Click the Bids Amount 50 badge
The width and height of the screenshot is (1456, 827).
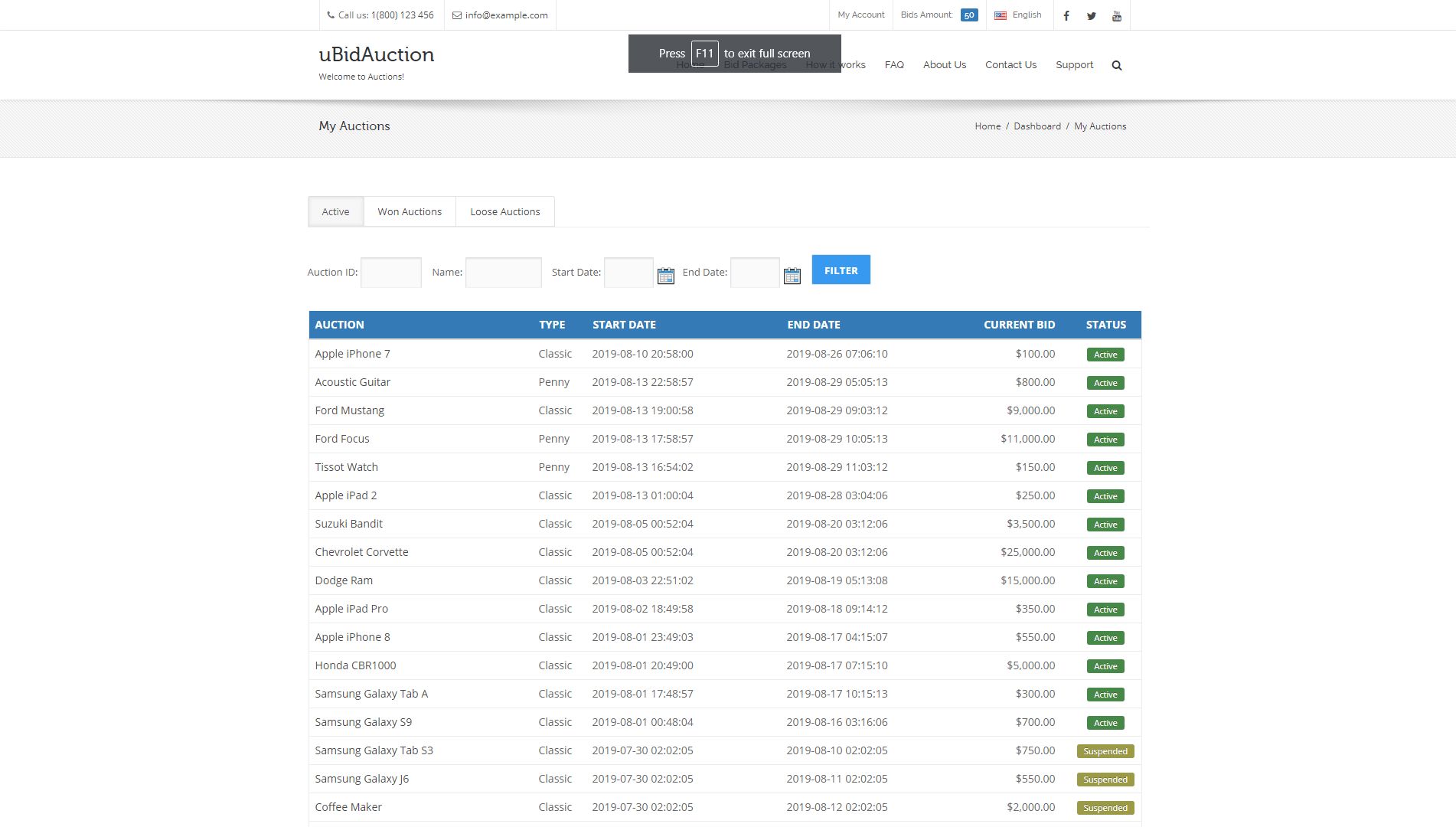pyautogui.click(x=968, y=15)
